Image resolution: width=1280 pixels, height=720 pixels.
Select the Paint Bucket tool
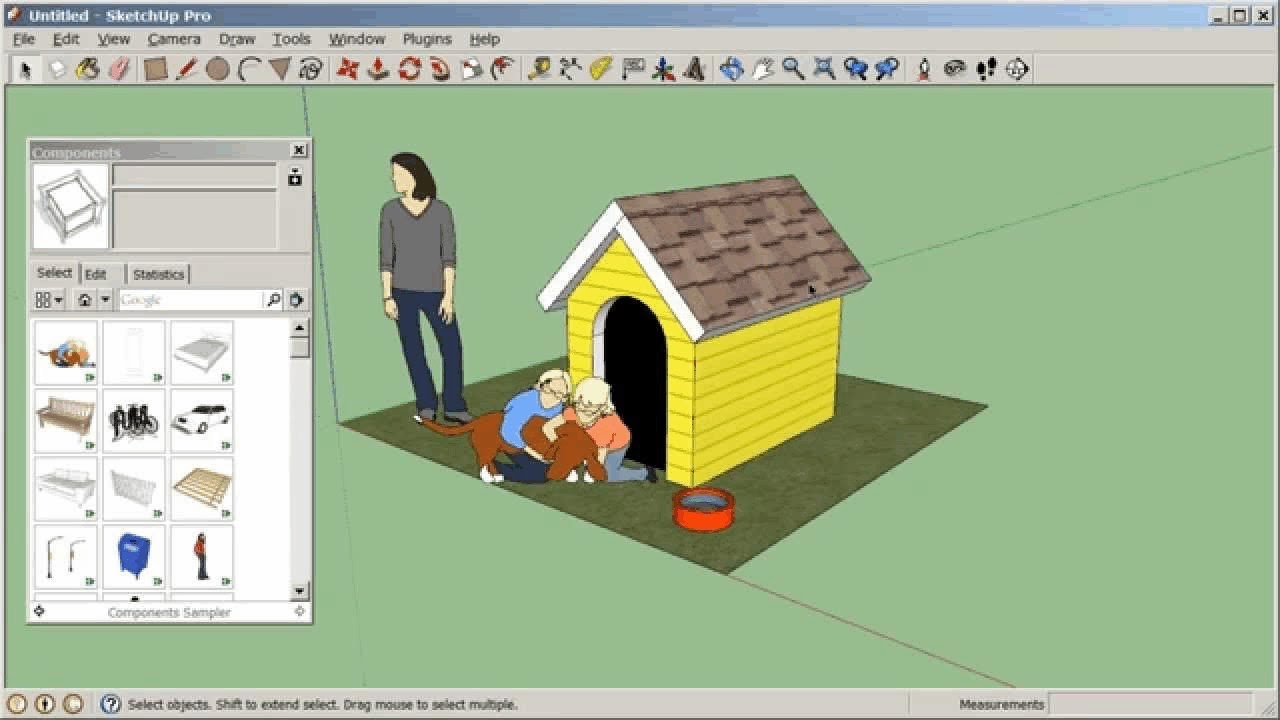(x=88, y=69)
